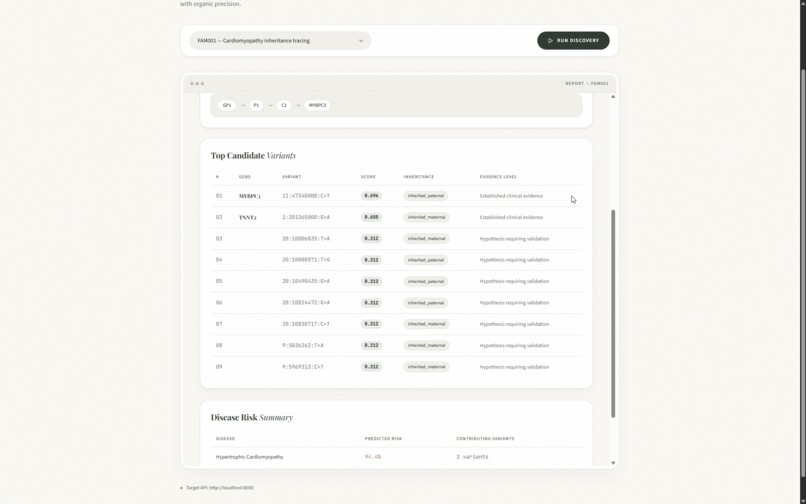Click the 0.212 score badge in row 06
Screen dimensions: 806x504
coord(371,303)
